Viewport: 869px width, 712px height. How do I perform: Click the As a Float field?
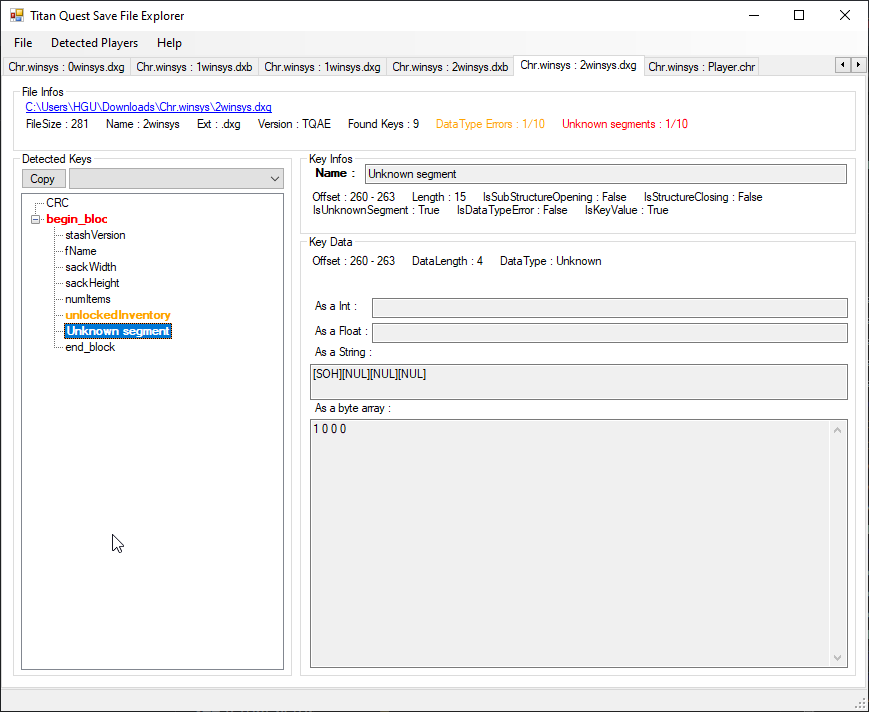[x=609, y=333]
